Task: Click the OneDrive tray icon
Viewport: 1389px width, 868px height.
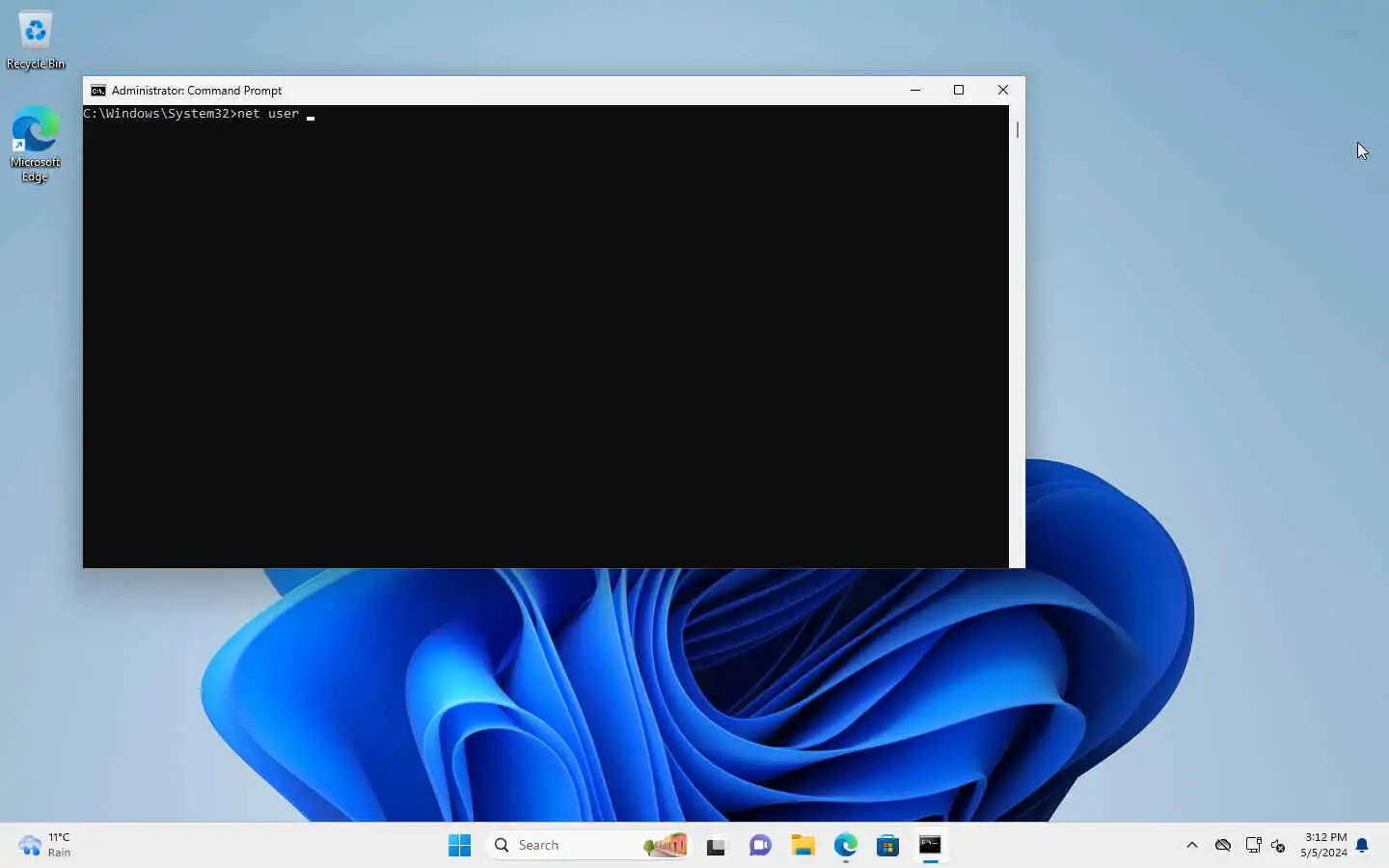Action: pos(1223,845)
